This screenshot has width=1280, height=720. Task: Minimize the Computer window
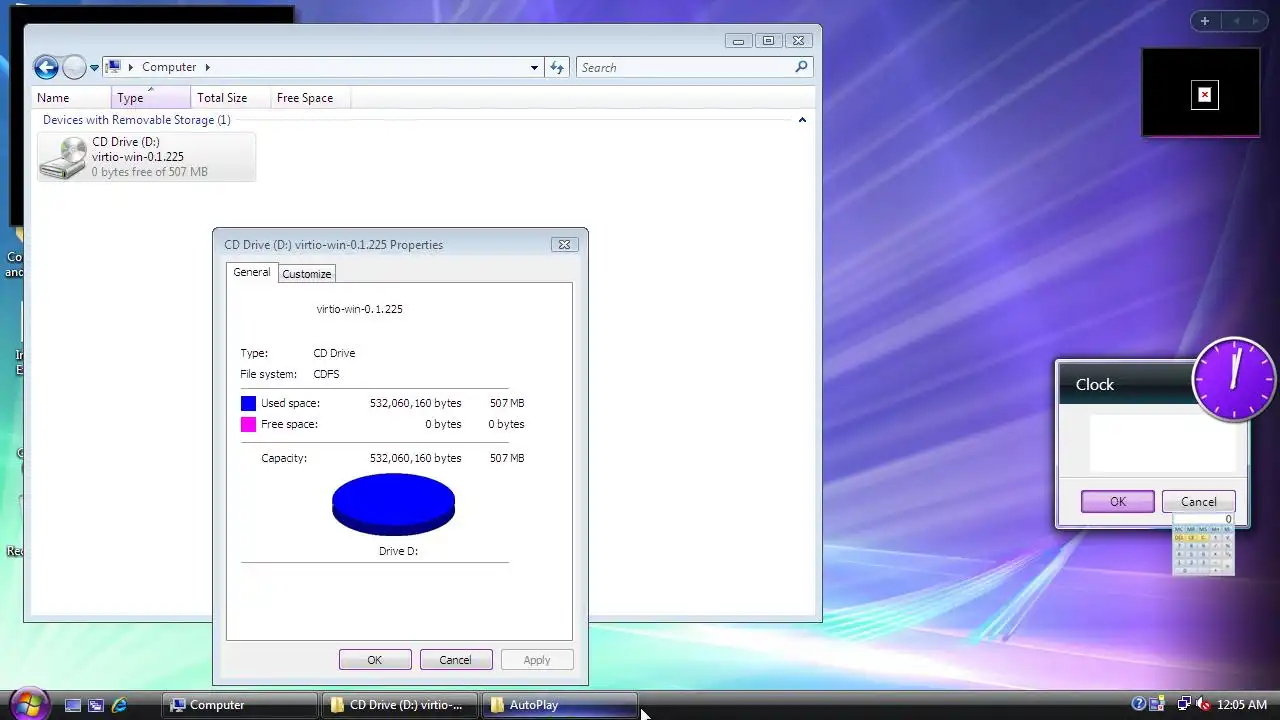(738, 41)
